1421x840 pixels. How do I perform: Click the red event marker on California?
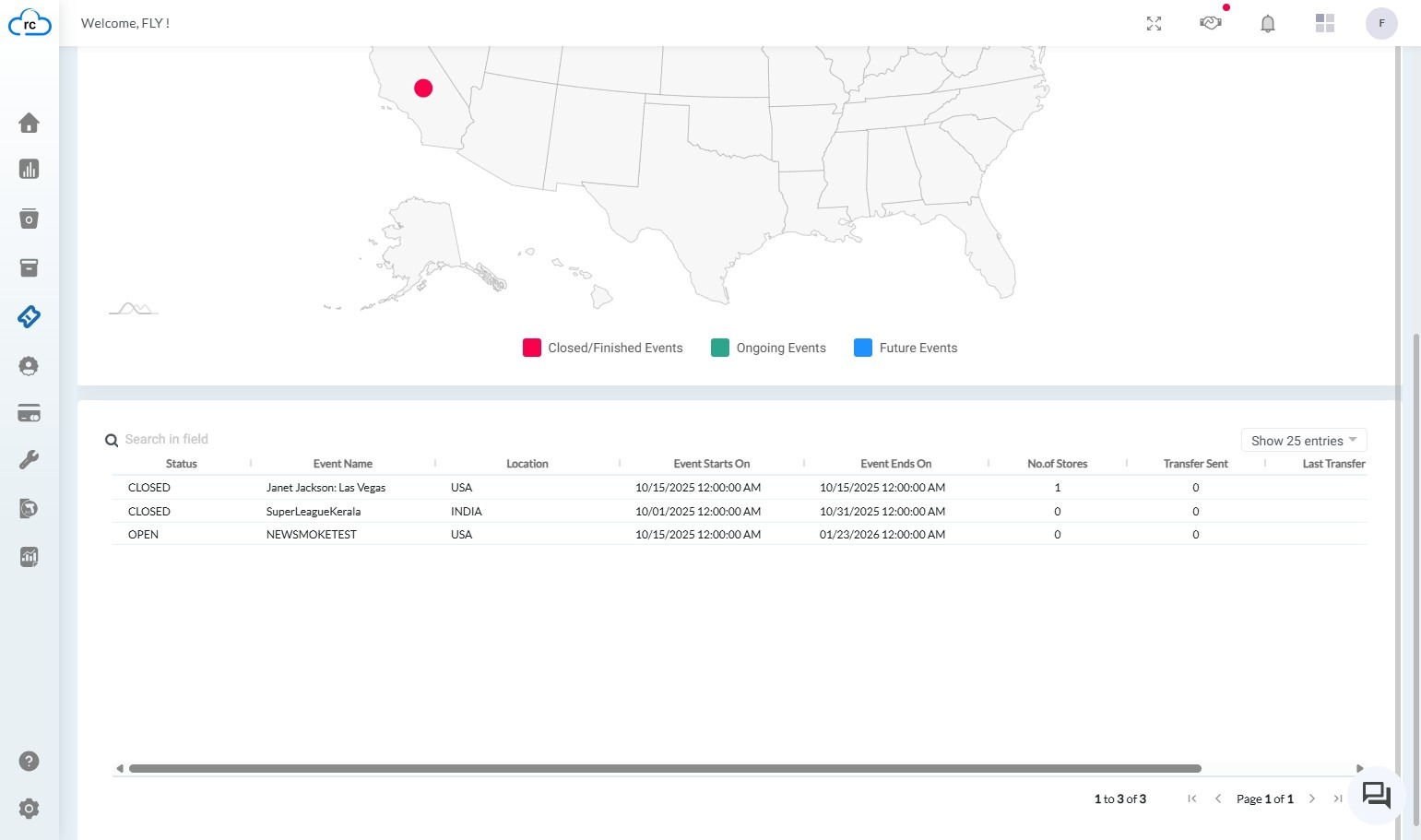423,88
